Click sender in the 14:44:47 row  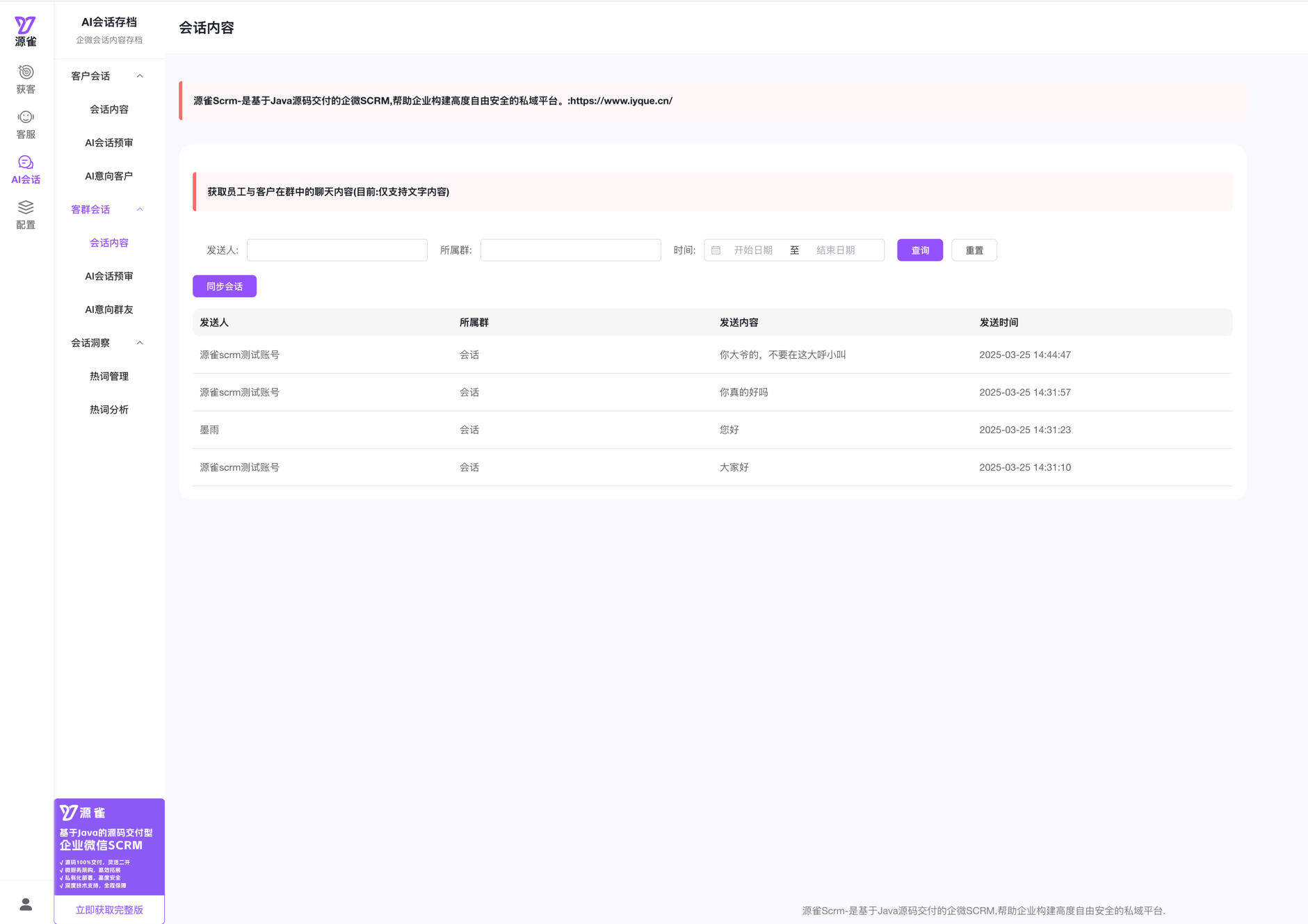tap(240, 355)
